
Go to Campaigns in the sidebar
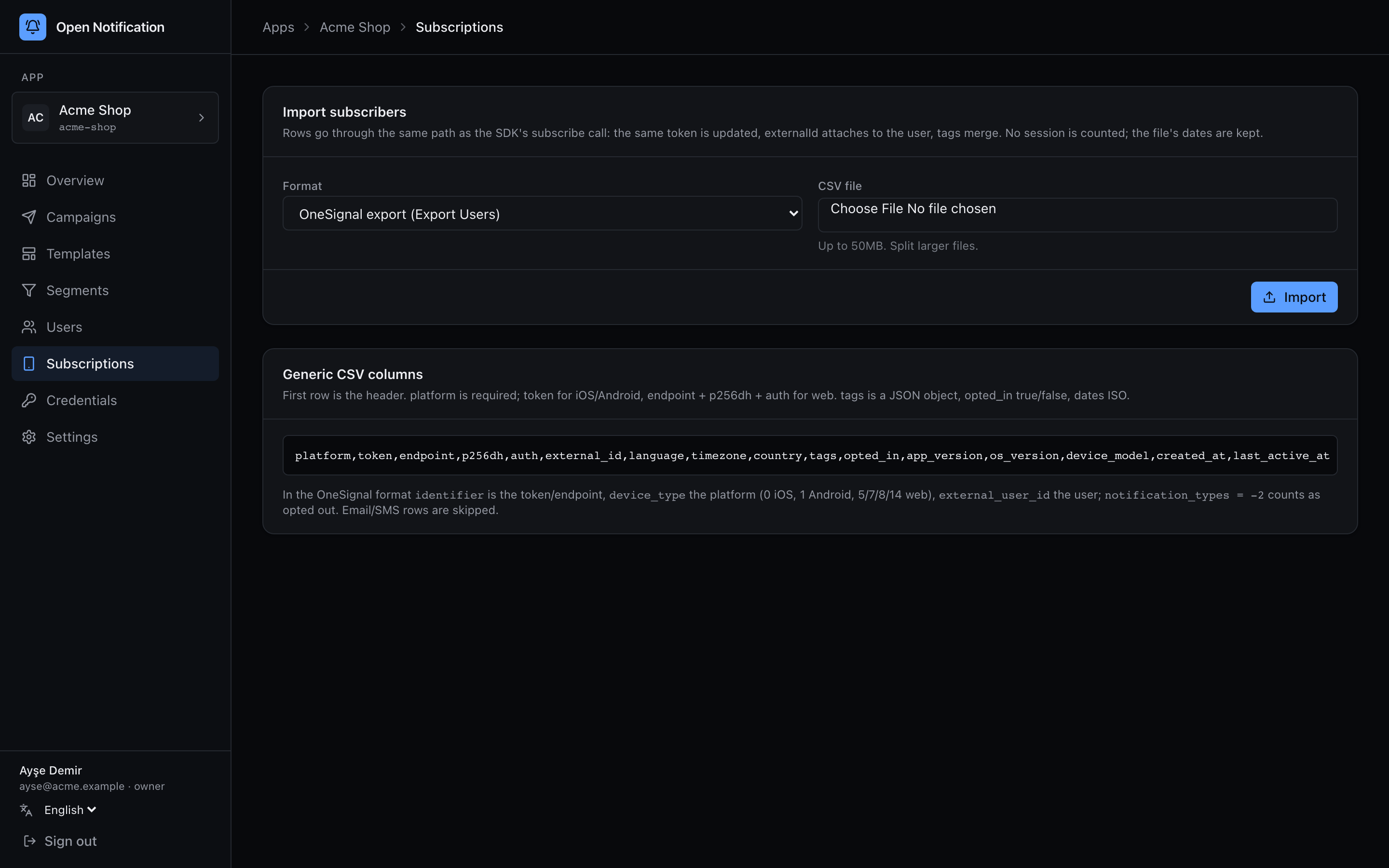(x=115, y=217)
